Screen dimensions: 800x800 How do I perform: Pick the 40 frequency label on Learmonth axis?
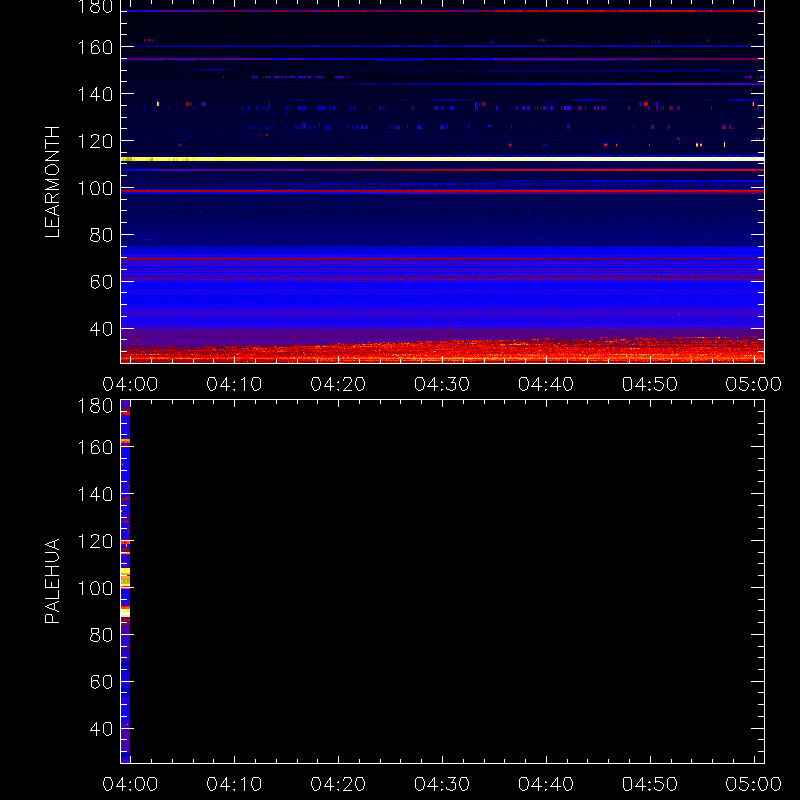pos(101,329)
